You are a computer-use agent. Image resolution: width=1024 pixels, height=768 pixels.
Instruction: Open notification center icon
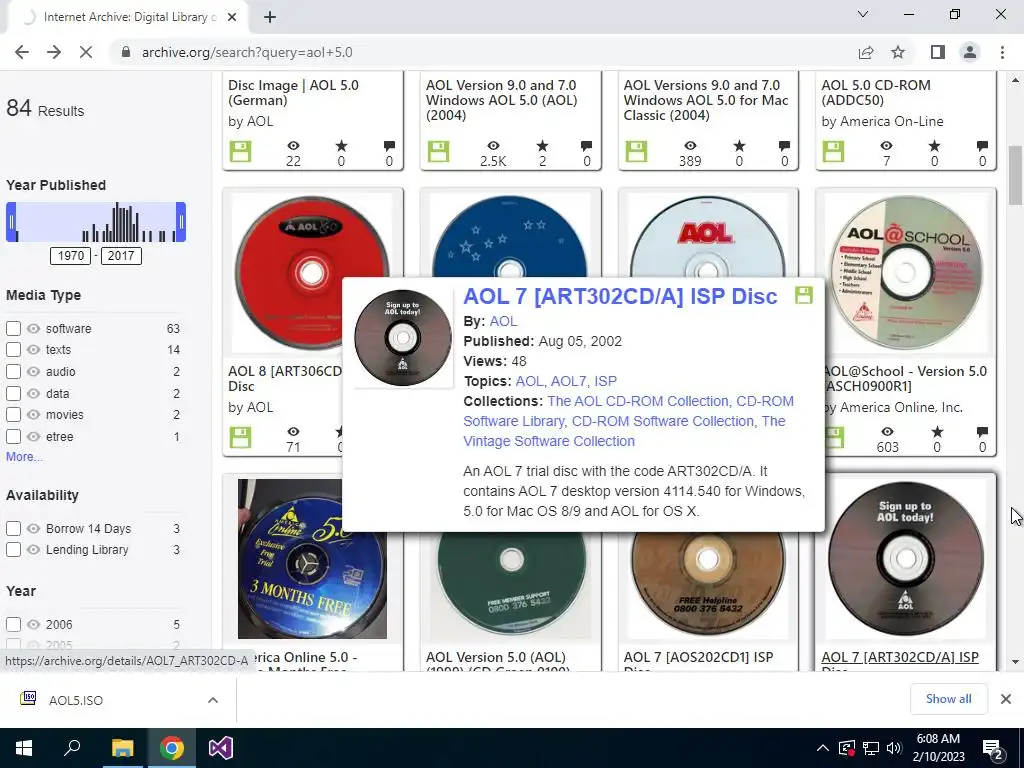click(992, 748)
